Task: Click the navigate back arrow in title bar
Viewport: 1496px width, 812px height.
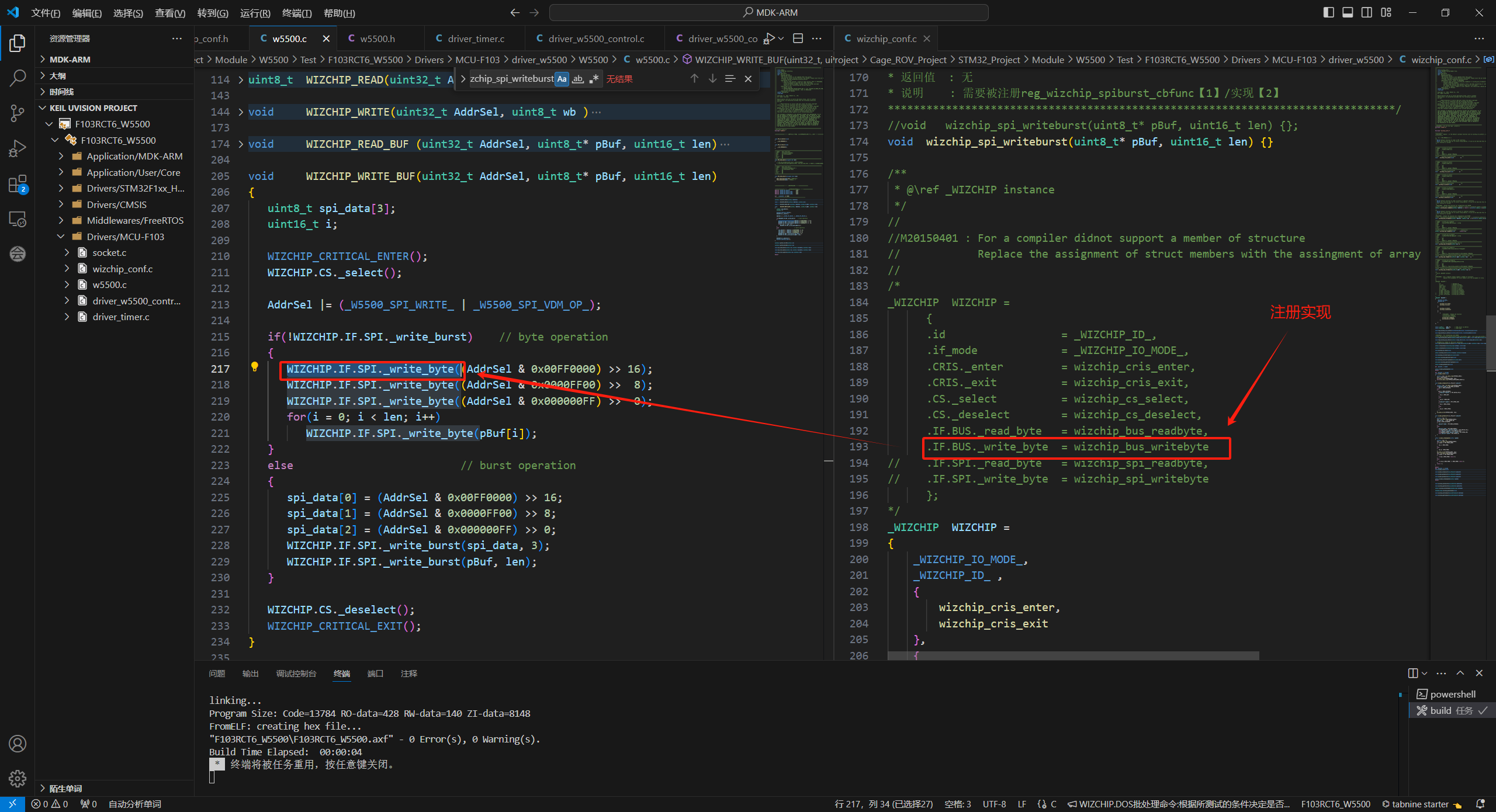Action: click(515, 12)
